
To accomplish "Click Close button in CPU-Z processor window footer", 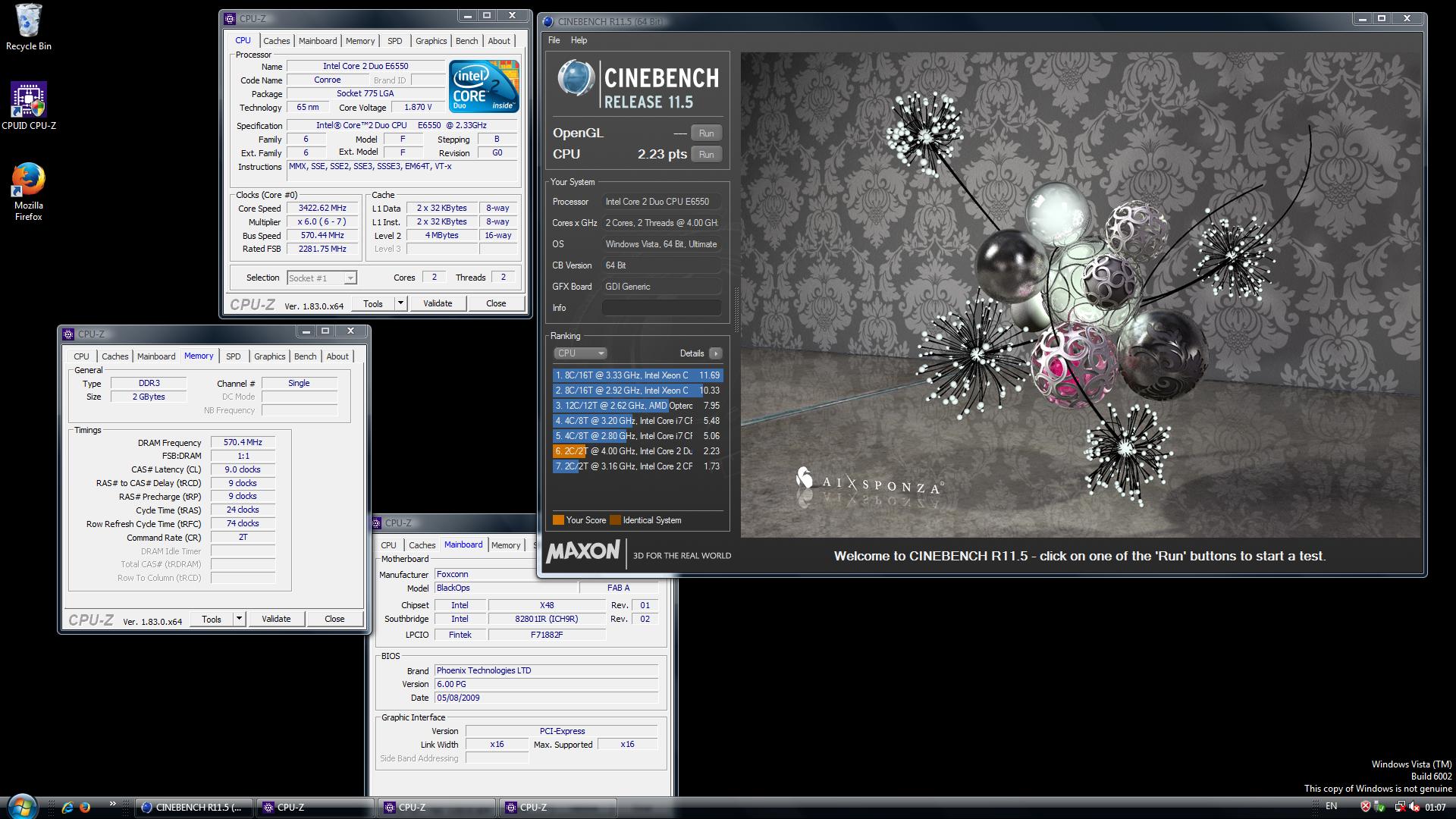I will click(x=496, y=303).
